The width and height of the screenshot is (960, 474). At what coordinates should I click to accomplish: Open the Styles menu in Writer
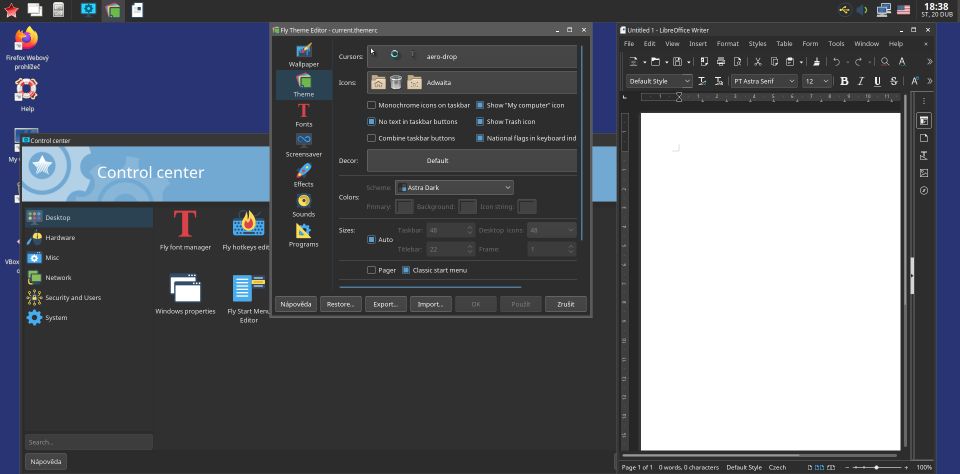(x=757, y=44)
